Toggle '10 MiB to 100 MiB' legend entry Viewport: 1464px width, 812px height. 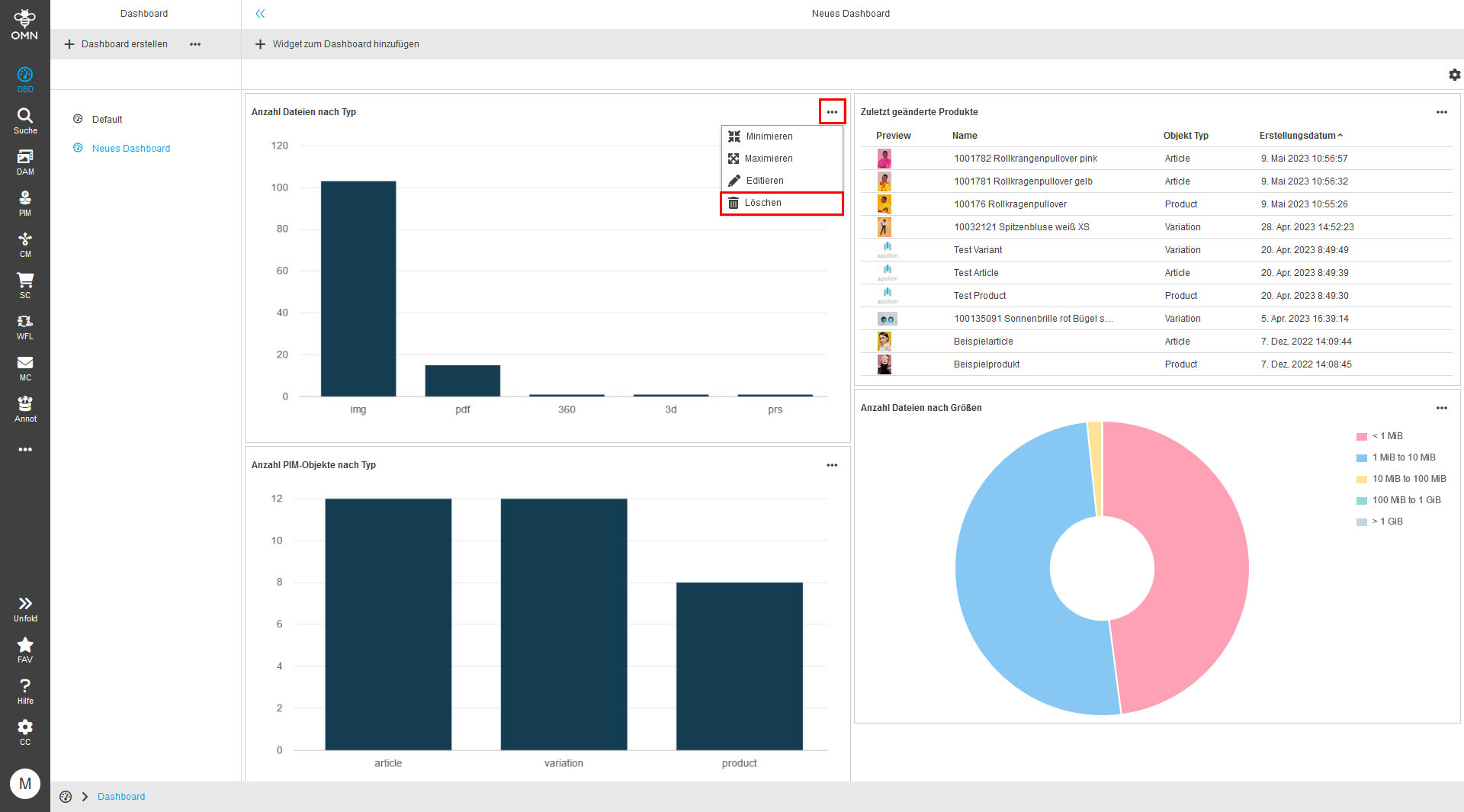click(x=1408, y=479)
